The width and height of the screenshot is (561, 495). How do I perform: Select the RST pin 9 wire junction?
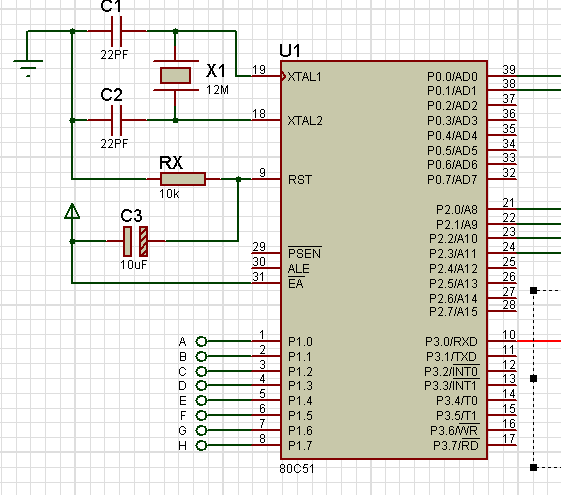[239, 179]
